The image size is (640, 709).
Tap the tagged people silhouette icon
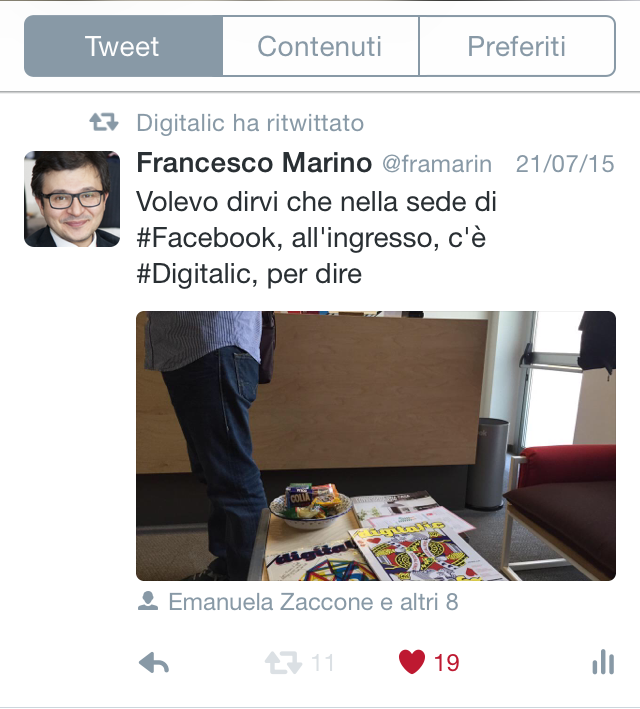[148, 601]
